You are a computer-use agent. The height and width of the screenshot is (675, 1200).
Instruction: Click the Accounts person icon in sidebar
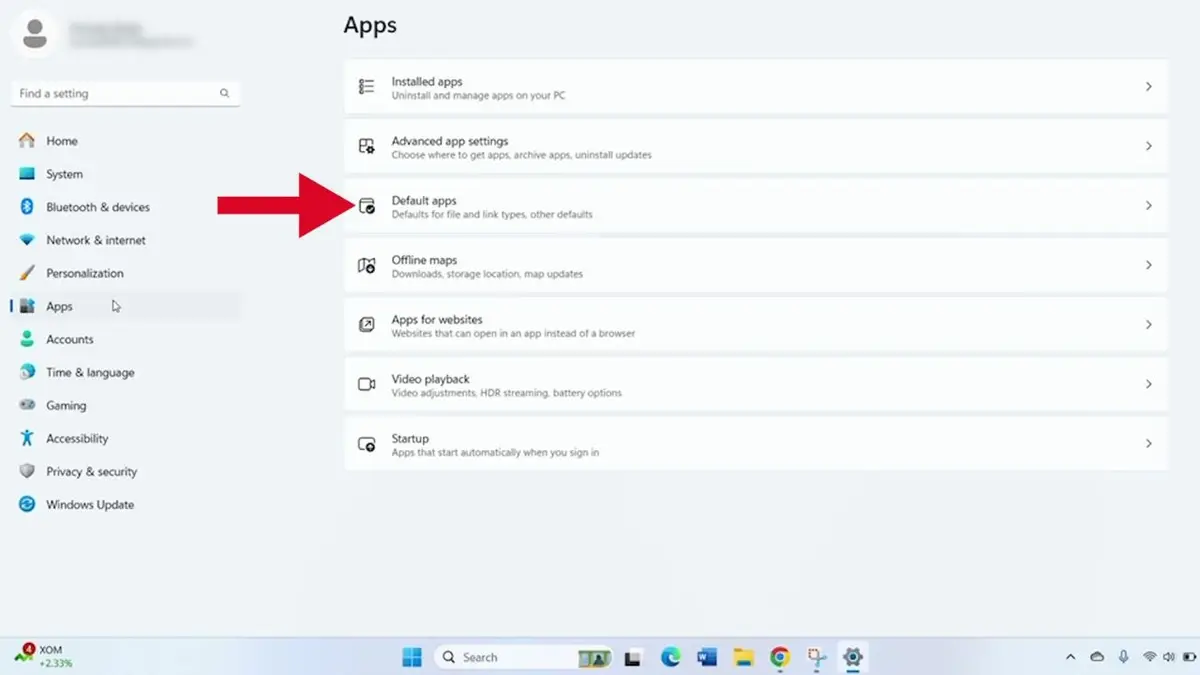point(27,339)
